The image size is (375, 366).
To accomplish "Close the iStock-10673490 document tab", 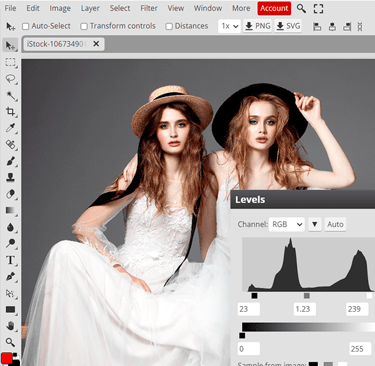I will [x=96, y=44].
